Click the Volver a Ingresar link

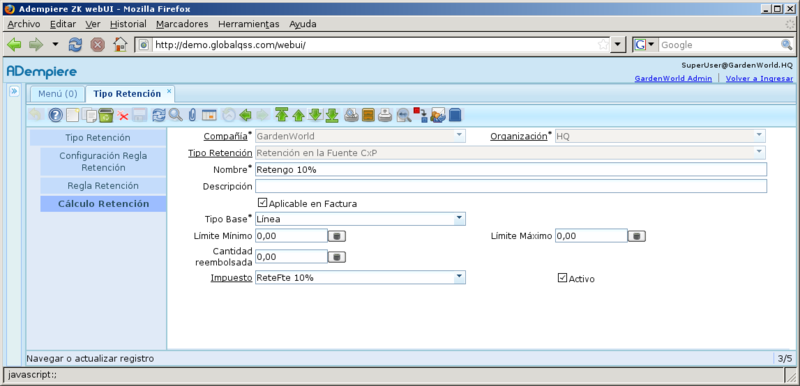pyautogui.click(x=759, y=79)
